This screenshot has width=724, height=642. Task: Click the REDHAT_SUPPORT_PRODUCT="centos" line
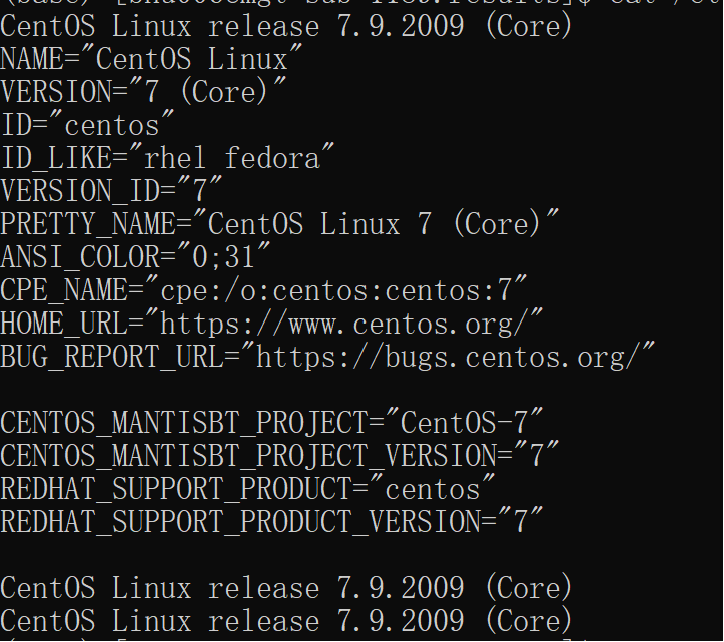247,489
